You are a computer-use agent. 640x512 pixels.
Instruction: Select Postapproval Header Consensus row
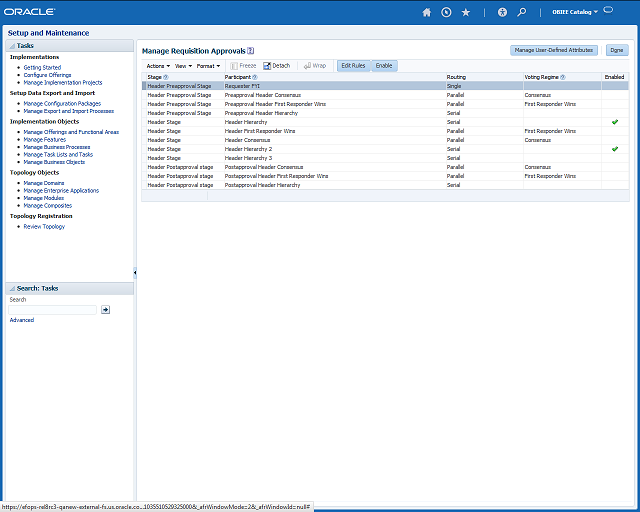point(385,167)
